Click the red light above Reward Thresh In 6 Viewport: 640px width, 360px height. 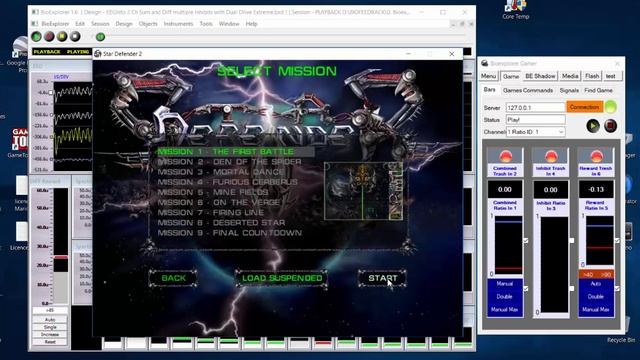(596, 156)
